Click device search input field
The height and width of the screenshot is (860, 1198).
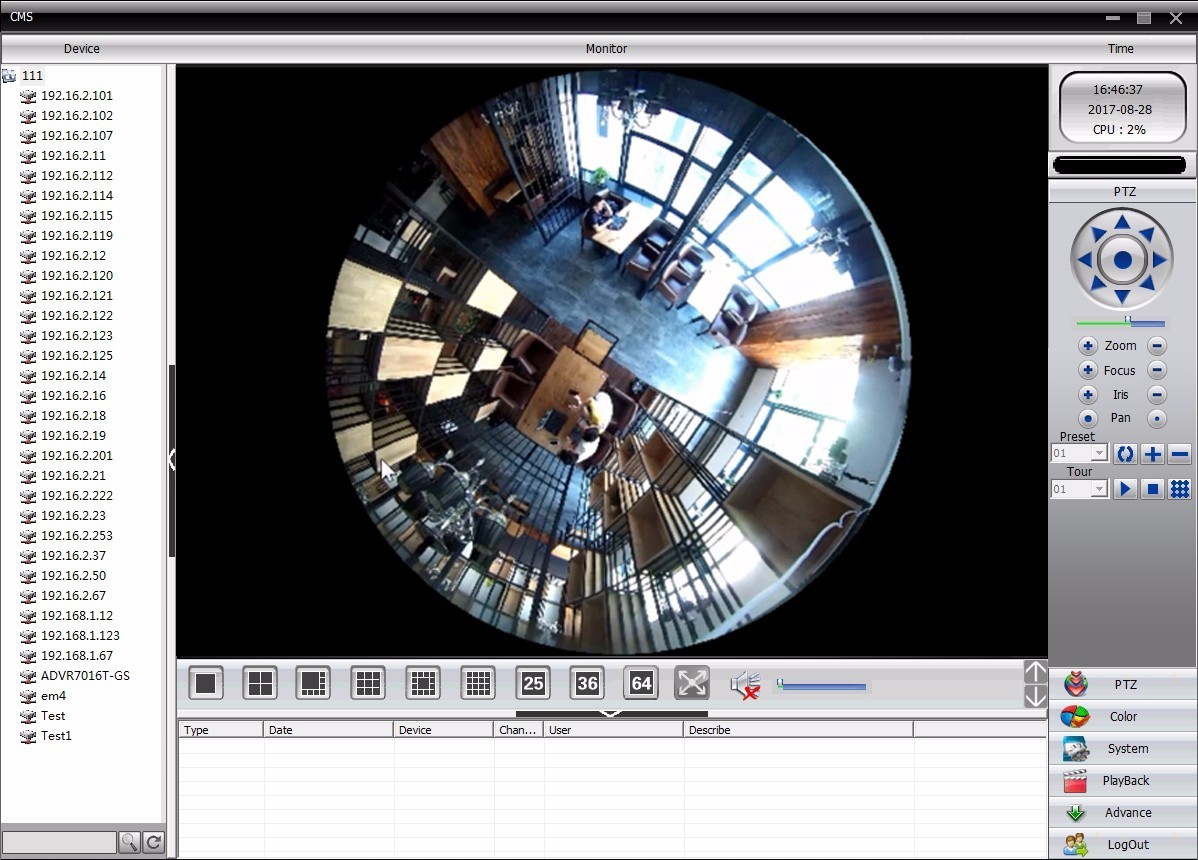(60, 842)
